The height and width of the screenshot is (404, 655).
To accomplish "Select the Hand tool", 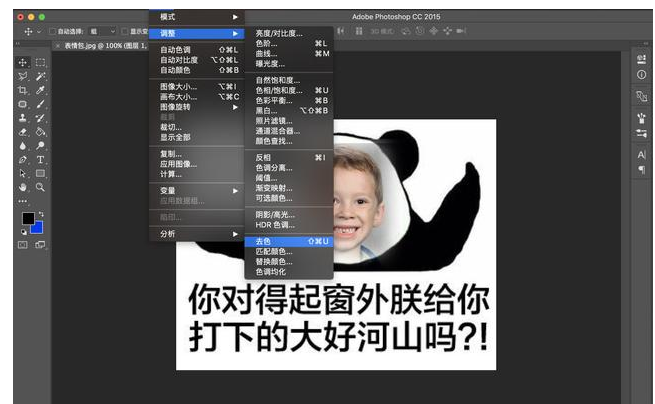I will coord(23,187).
